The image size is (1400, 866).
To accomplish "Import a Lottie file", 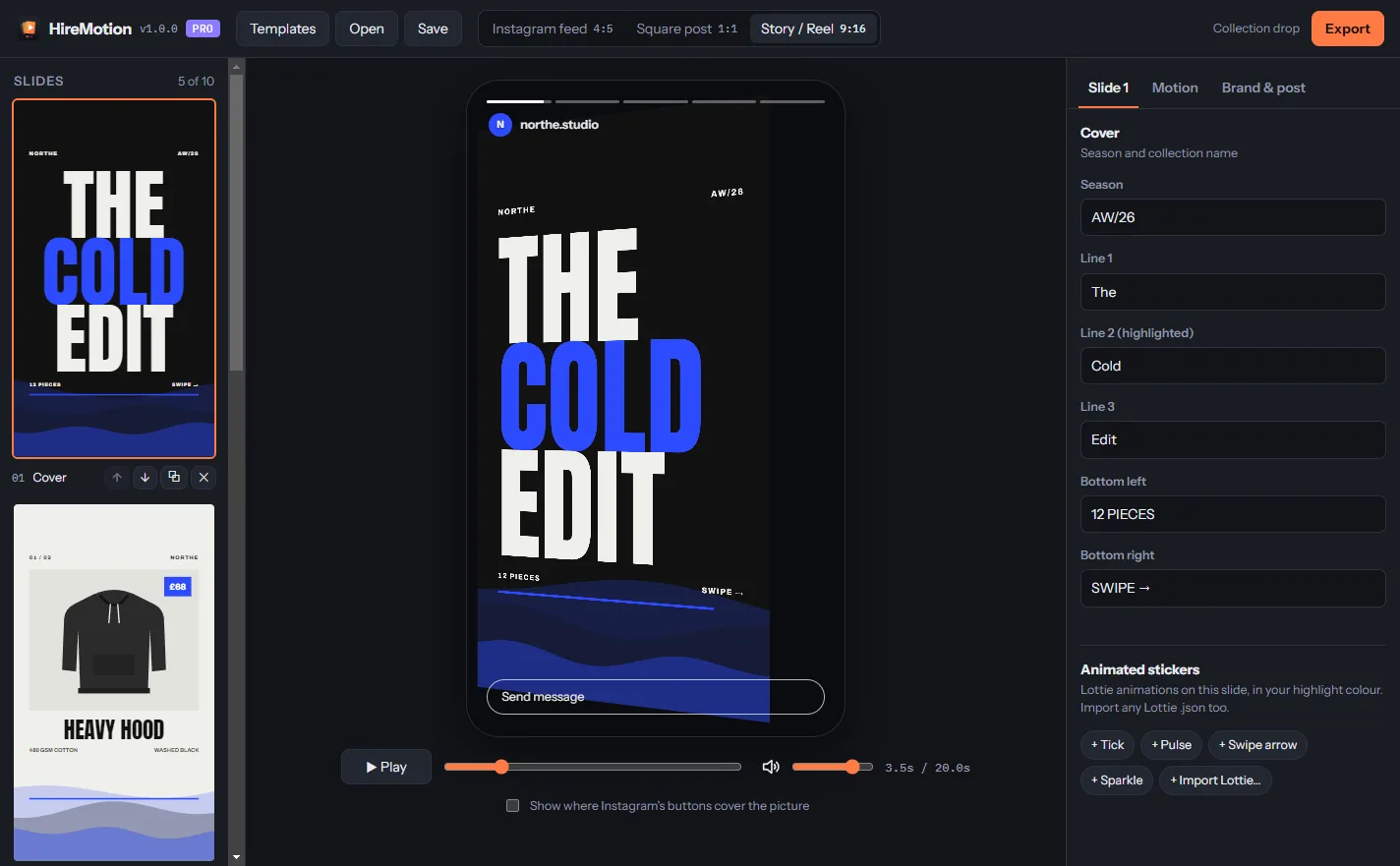I will (x=1215, y=780).
